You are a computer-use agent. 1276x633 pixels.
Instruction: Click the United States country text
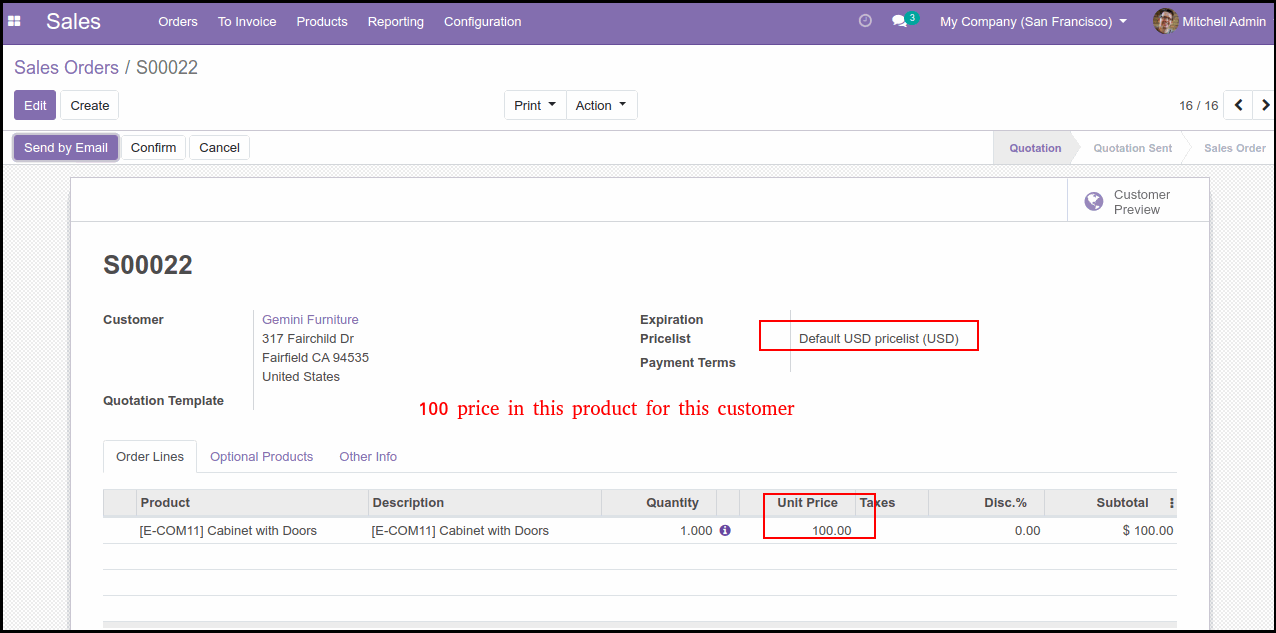coord(301,376)
